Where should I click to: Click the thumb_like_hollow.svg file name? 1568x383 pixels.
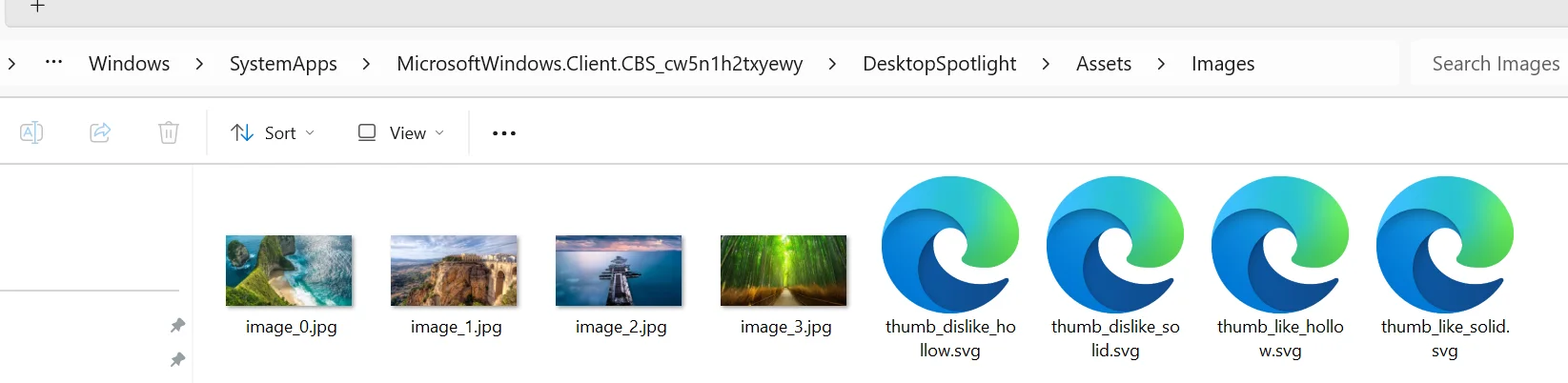[x=1280, y=338]
